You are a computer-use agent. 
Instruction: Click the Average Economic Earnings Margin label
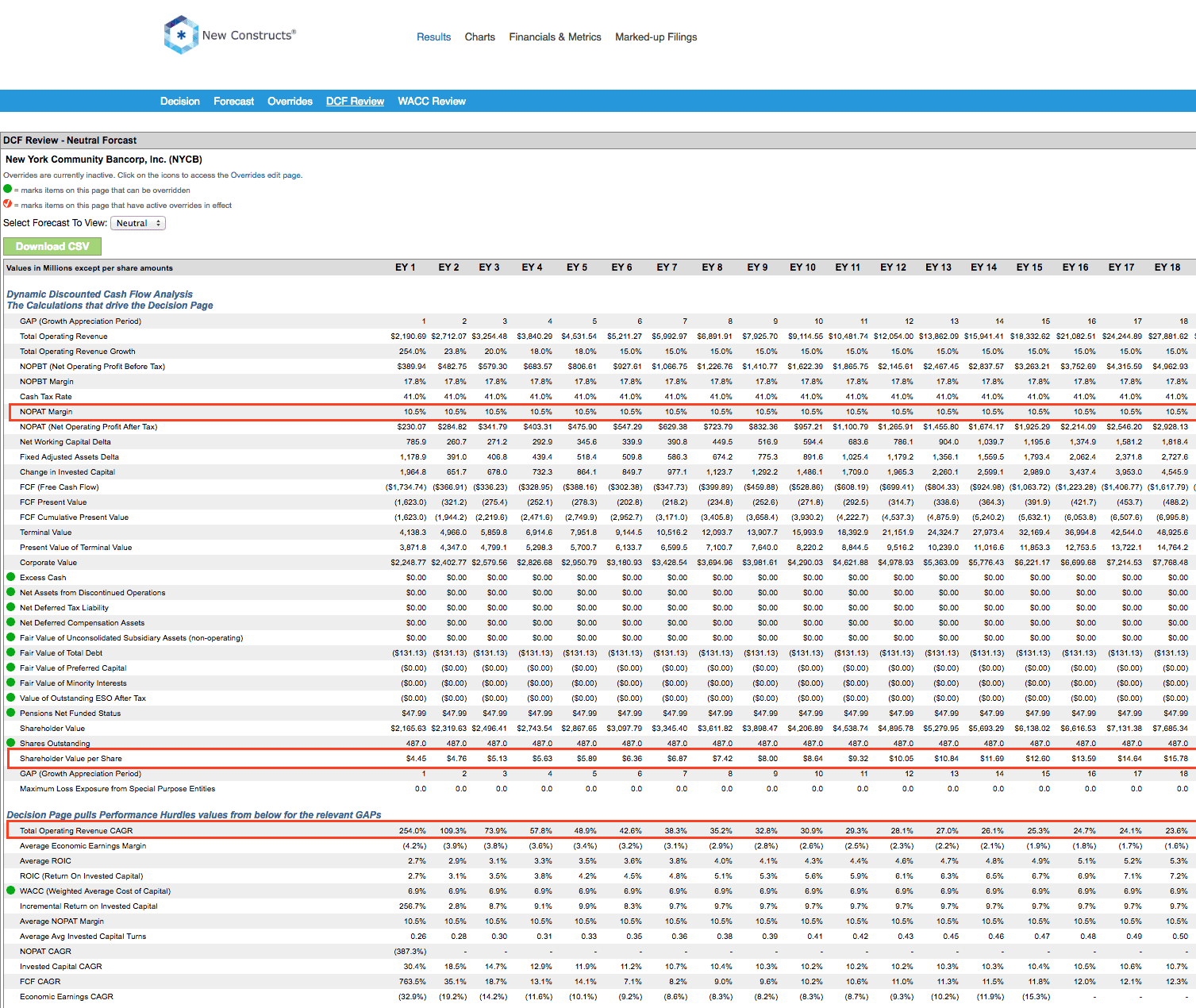click(83, 846)
